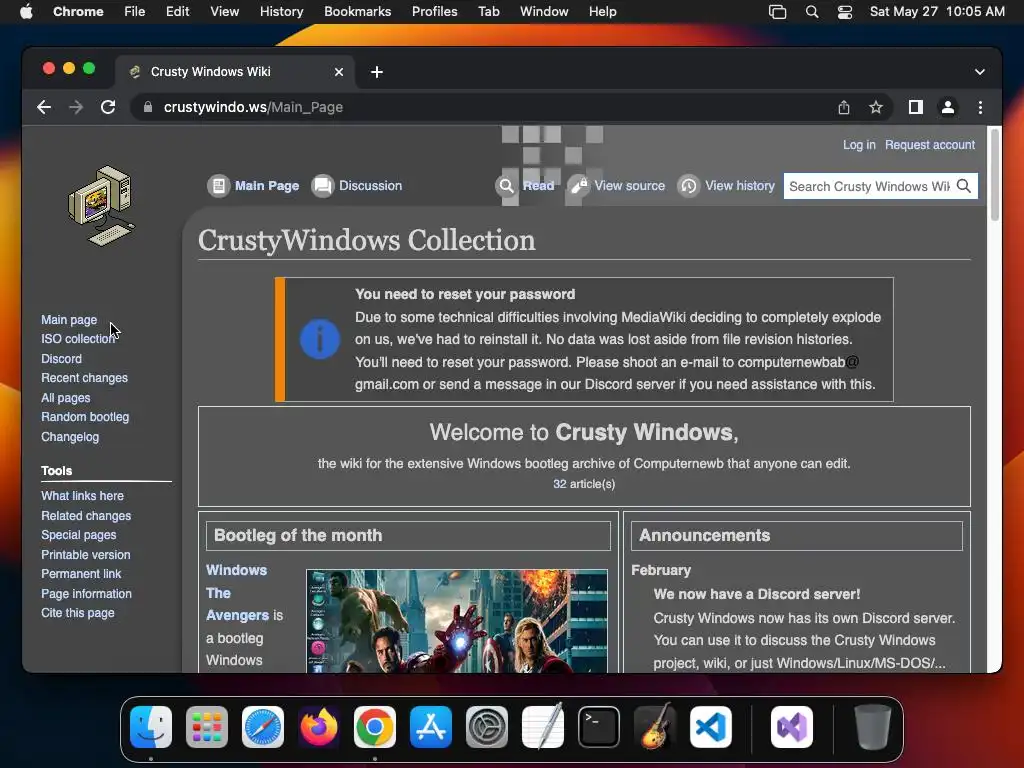Open Terminal from the Dock
This screenshot has width=1024, height=768.
coord(599,727)
